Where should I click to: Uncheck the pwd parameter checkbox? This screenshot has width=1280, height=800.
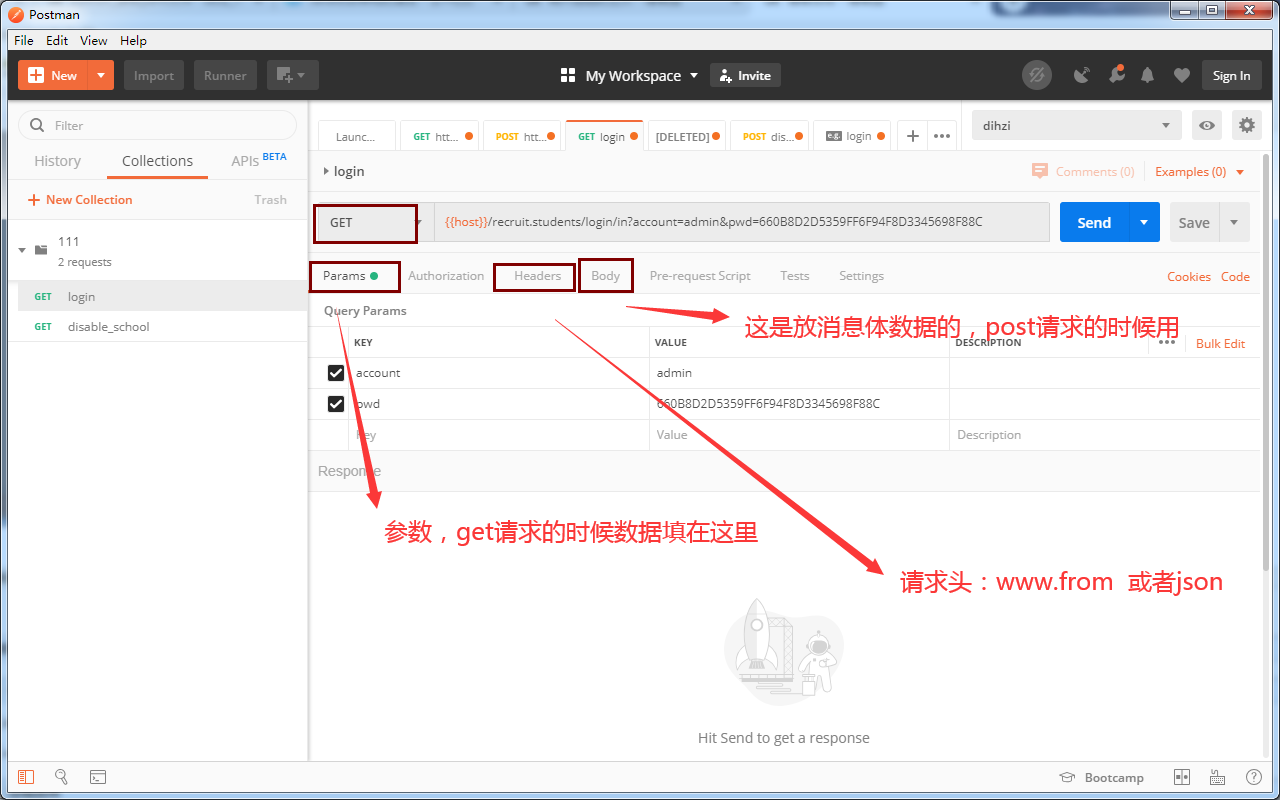tap(336, 404)
